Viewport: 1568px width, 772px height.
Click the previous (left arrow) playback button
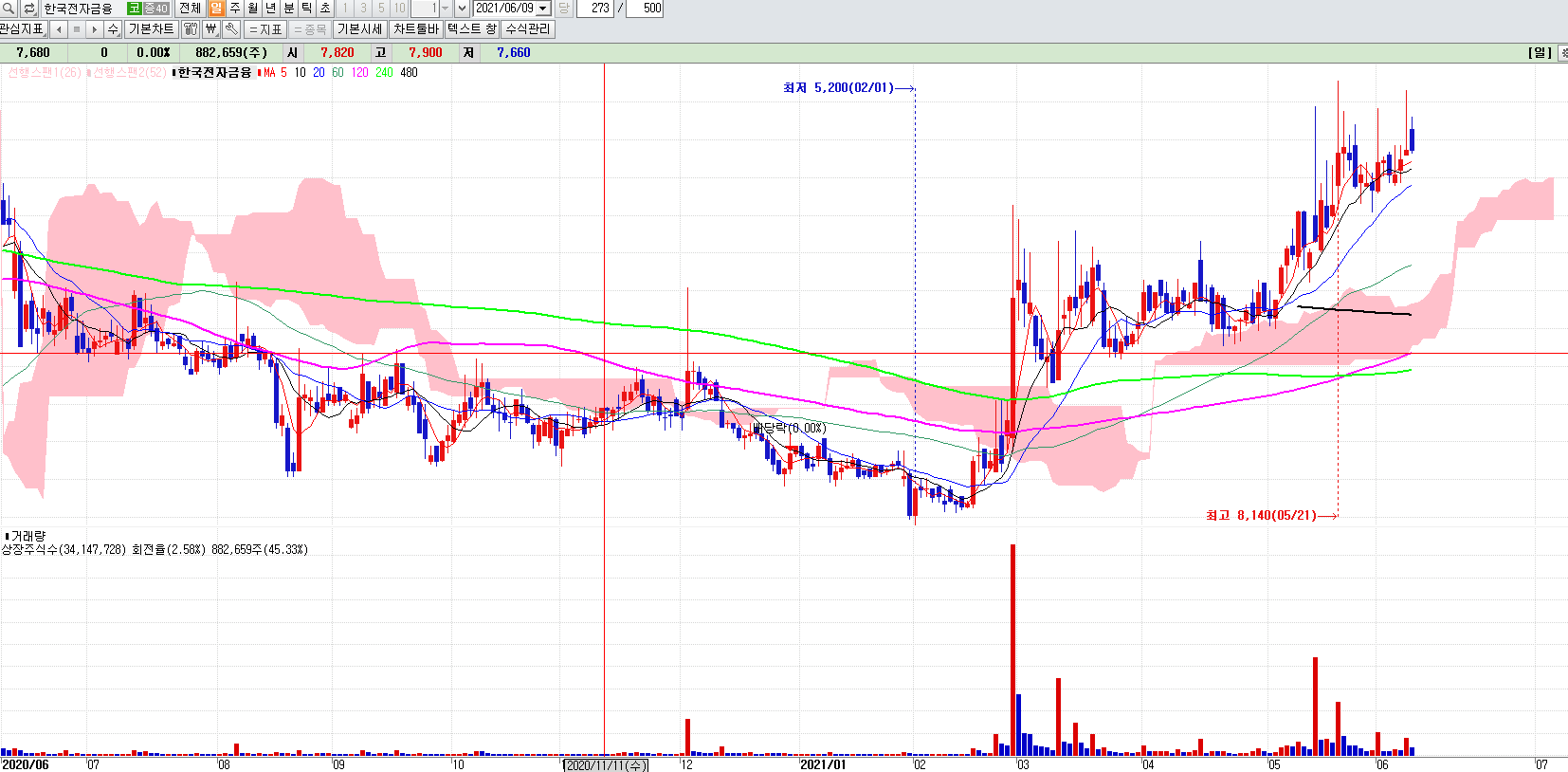pos(59,29)
